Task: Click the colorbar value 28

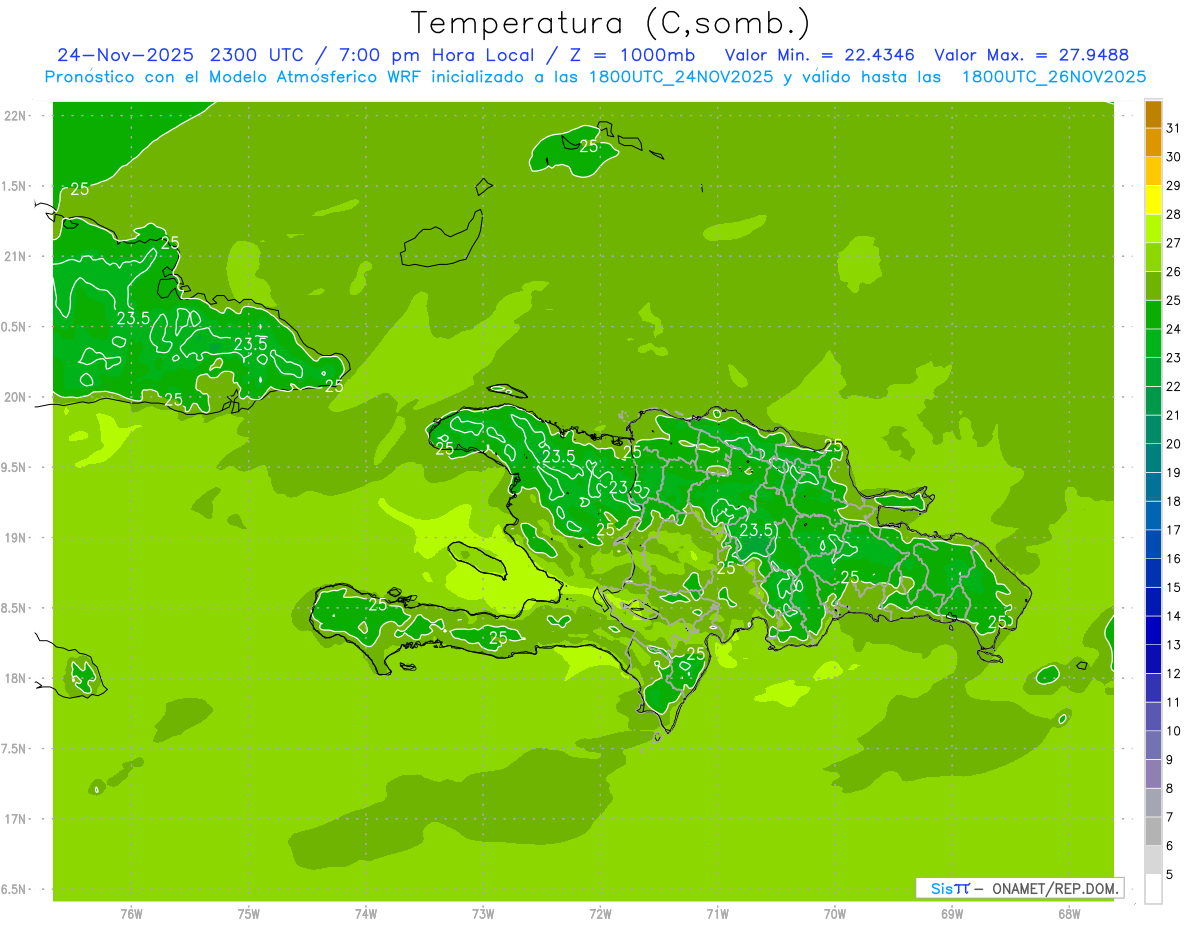Action: point(1174,214)
